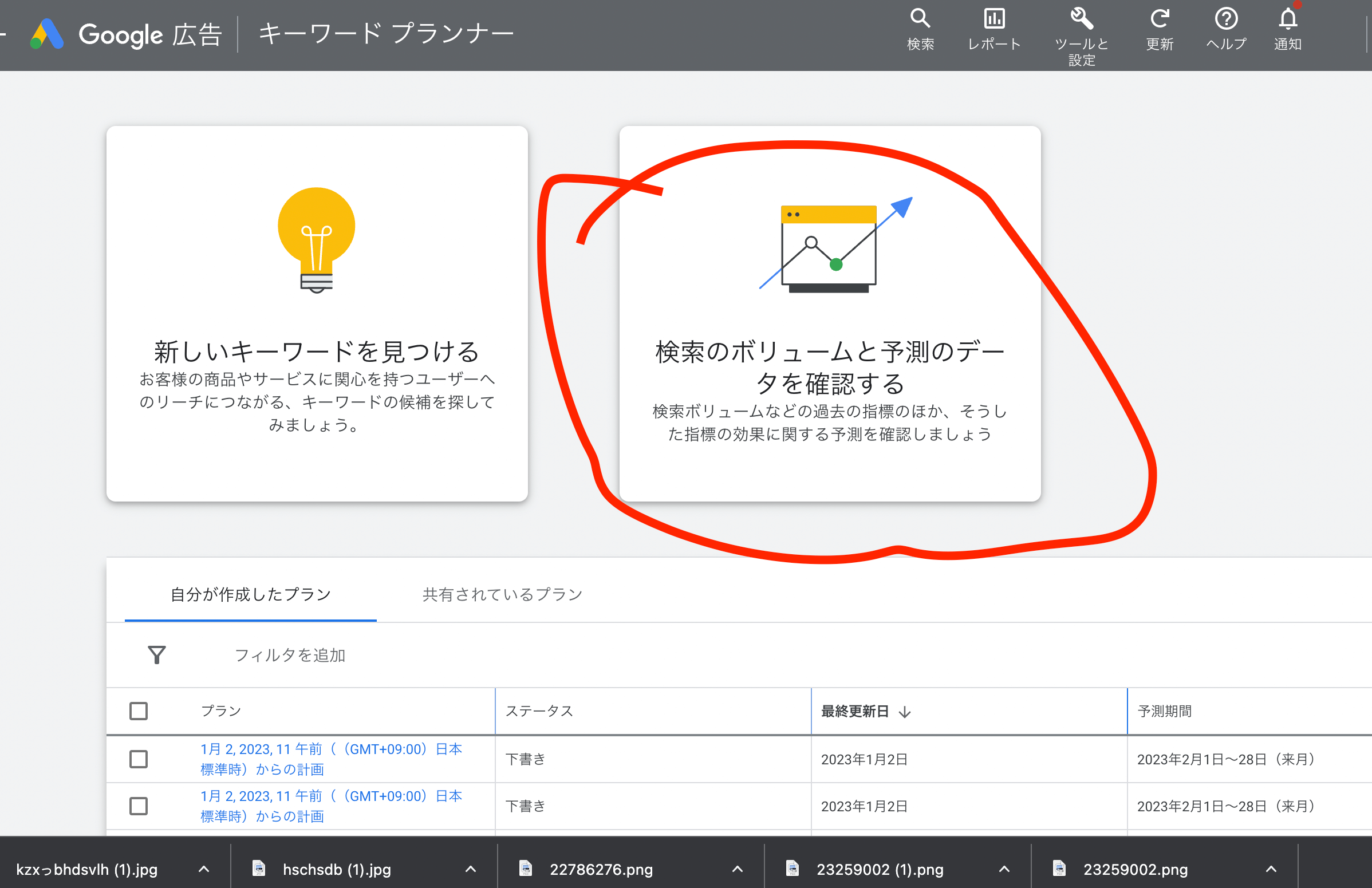The height and width of the screenshot is (888, 1372).
Task: Click the Google Ads logo
Action: 48,34
